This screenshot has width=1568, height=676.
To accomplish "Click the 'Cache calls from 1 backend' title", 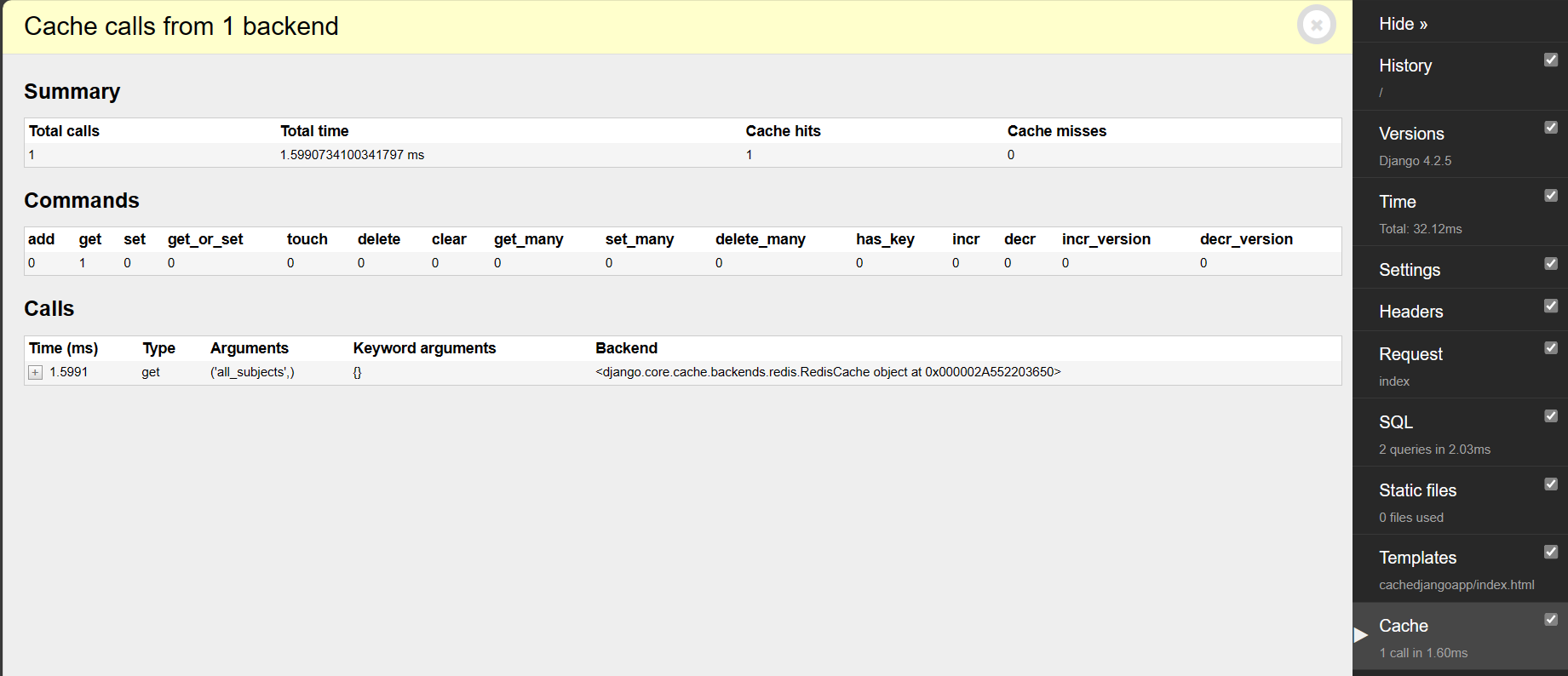I will (x=181, y=26).
